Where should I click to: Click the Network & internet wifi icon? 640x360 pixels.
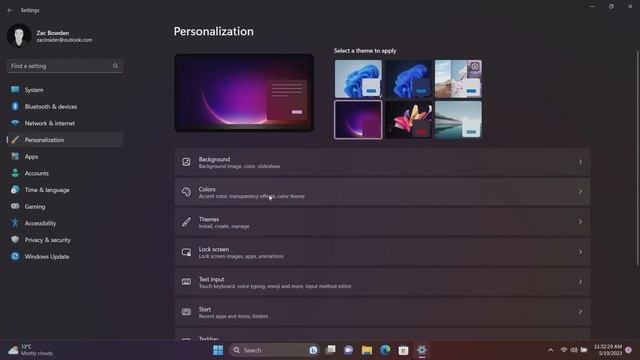[15, 123]
